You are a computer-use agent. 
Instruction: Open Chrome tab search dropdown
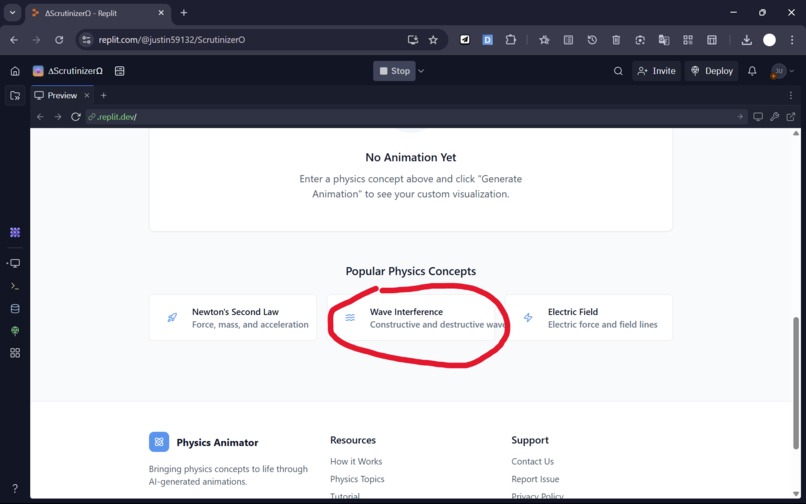[x=12, y=13]
